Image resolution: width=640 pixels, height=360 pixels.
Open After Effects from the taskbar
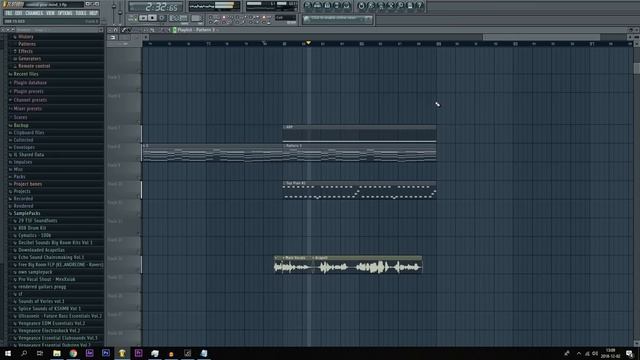pos(89,353)
